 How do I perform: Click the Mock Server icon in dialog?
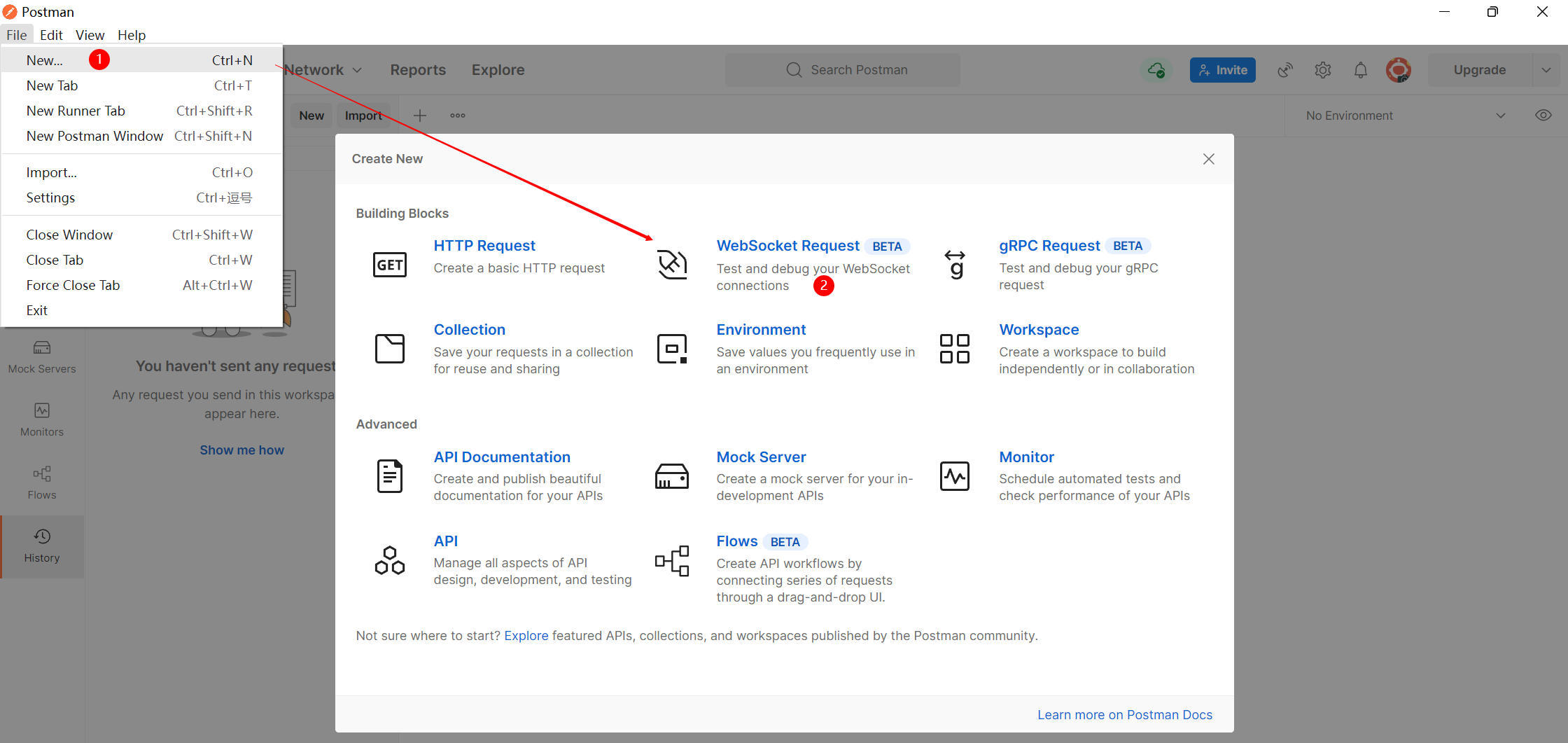672,476
